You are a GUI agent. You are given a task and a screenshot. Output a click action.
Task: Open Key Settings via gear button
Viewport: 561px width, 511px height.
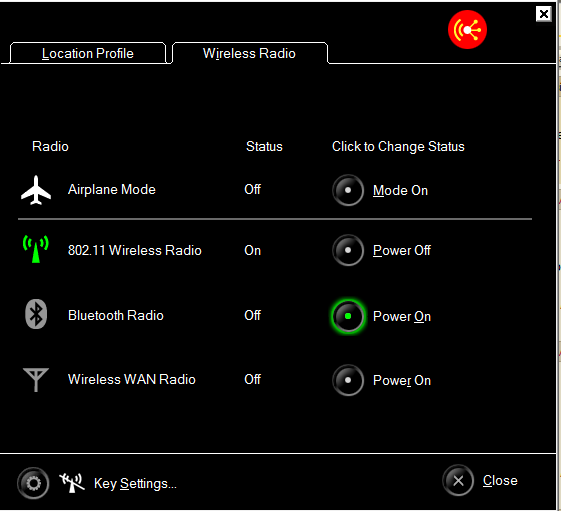tap(33, 483)
